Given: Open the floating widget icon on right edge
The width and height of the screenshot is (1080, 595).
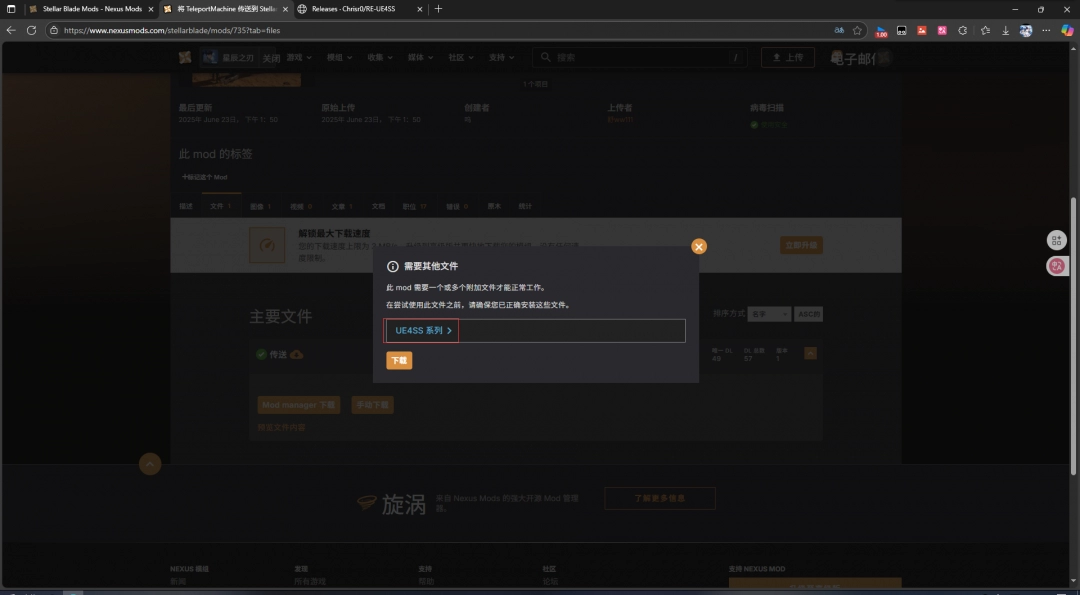Looking at the screenshot, I should point(1056,240).
